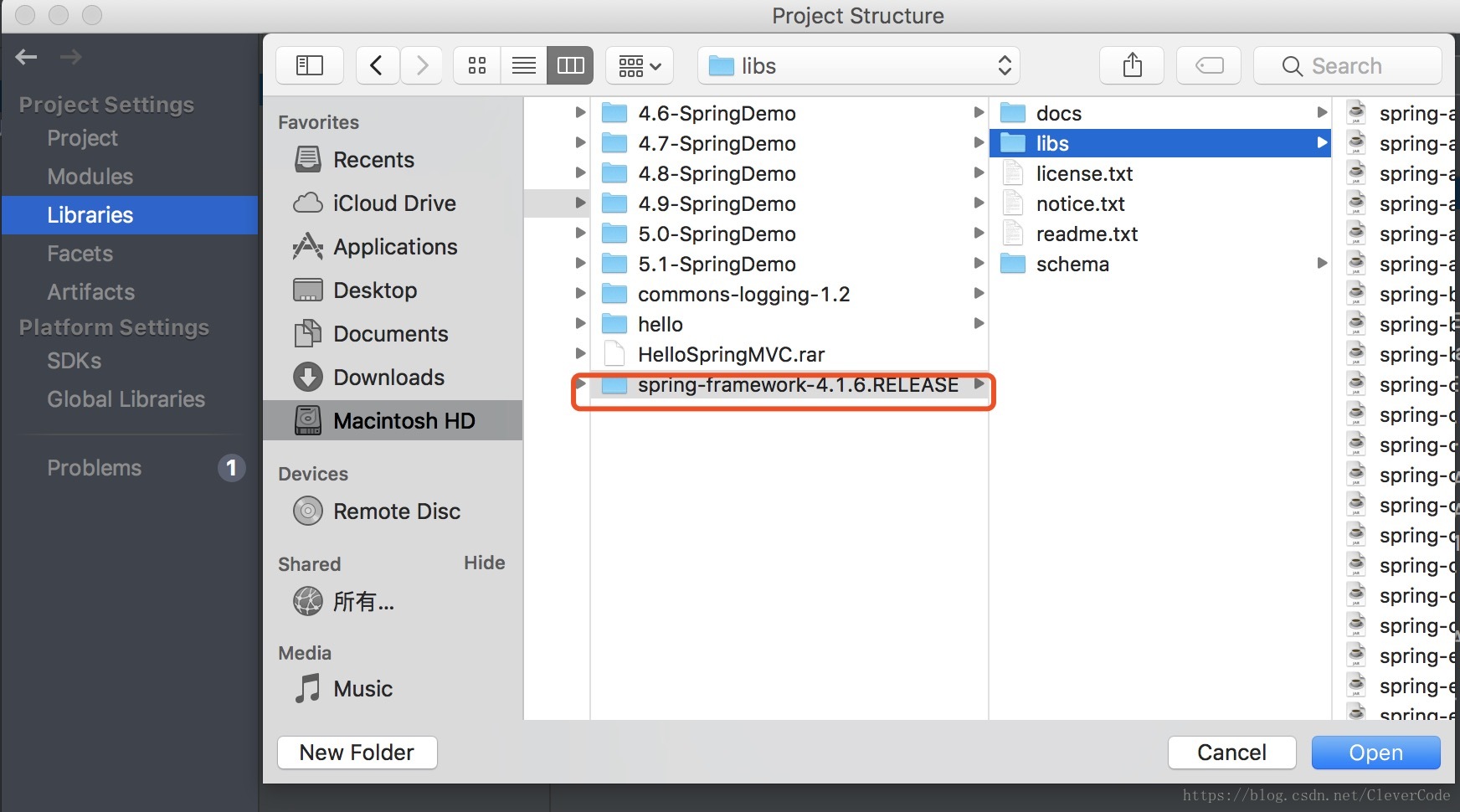
Task: Hide the Shared section
Action: click(x=484, y=563)
